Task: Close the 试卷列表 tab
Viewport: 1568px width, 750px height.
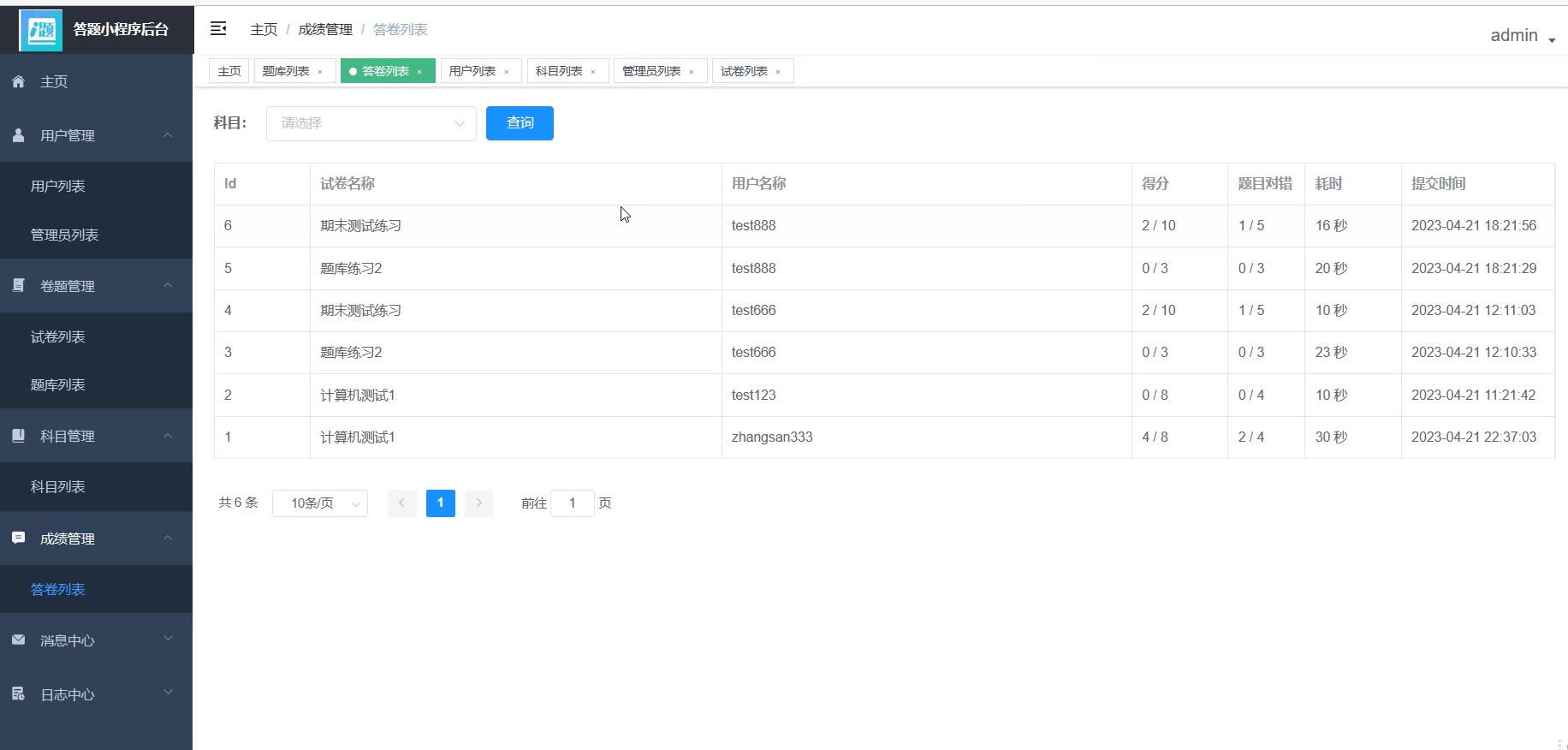Action: [x=778, y=72]
